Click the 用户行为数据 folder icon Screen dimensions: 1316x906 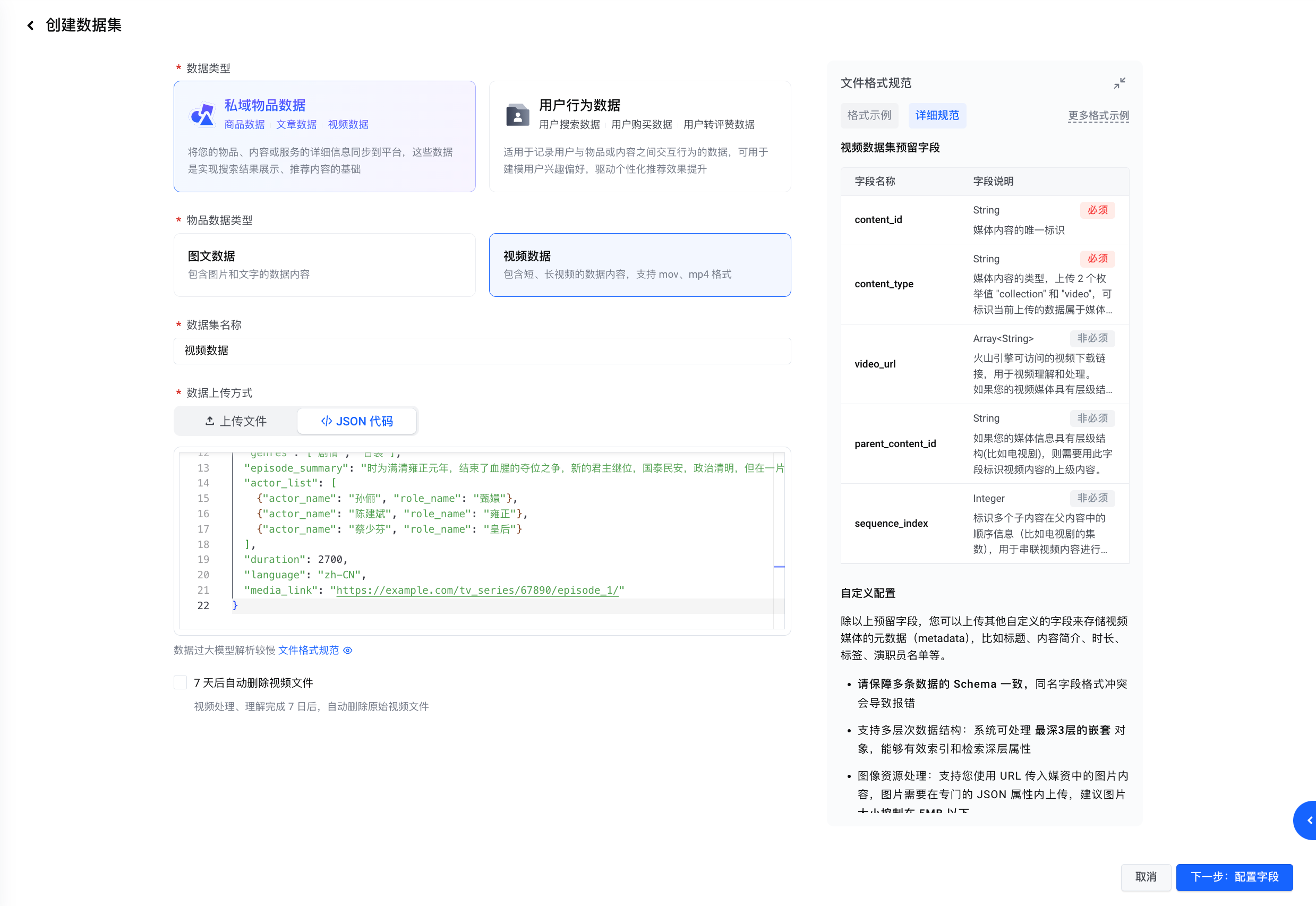(517, 115)
